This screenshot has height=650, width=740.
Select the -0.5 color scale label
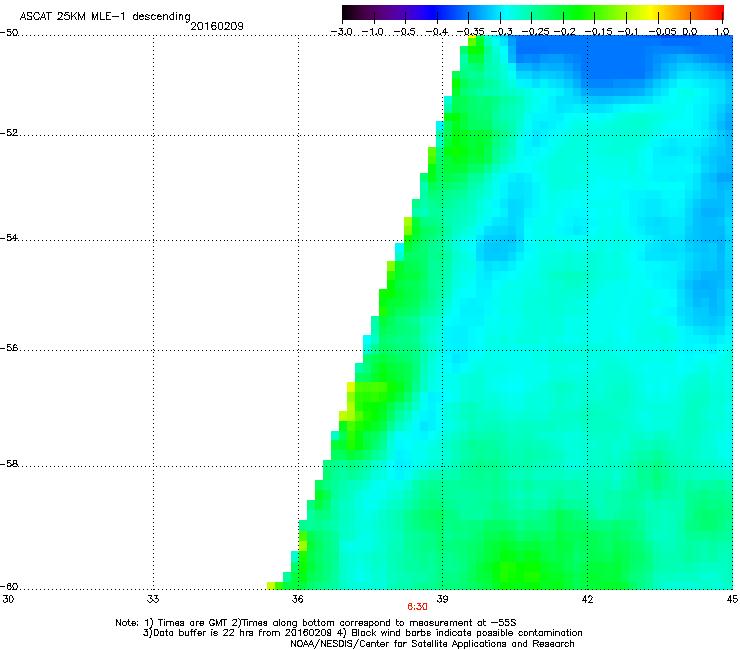click(x=404, y=32)
